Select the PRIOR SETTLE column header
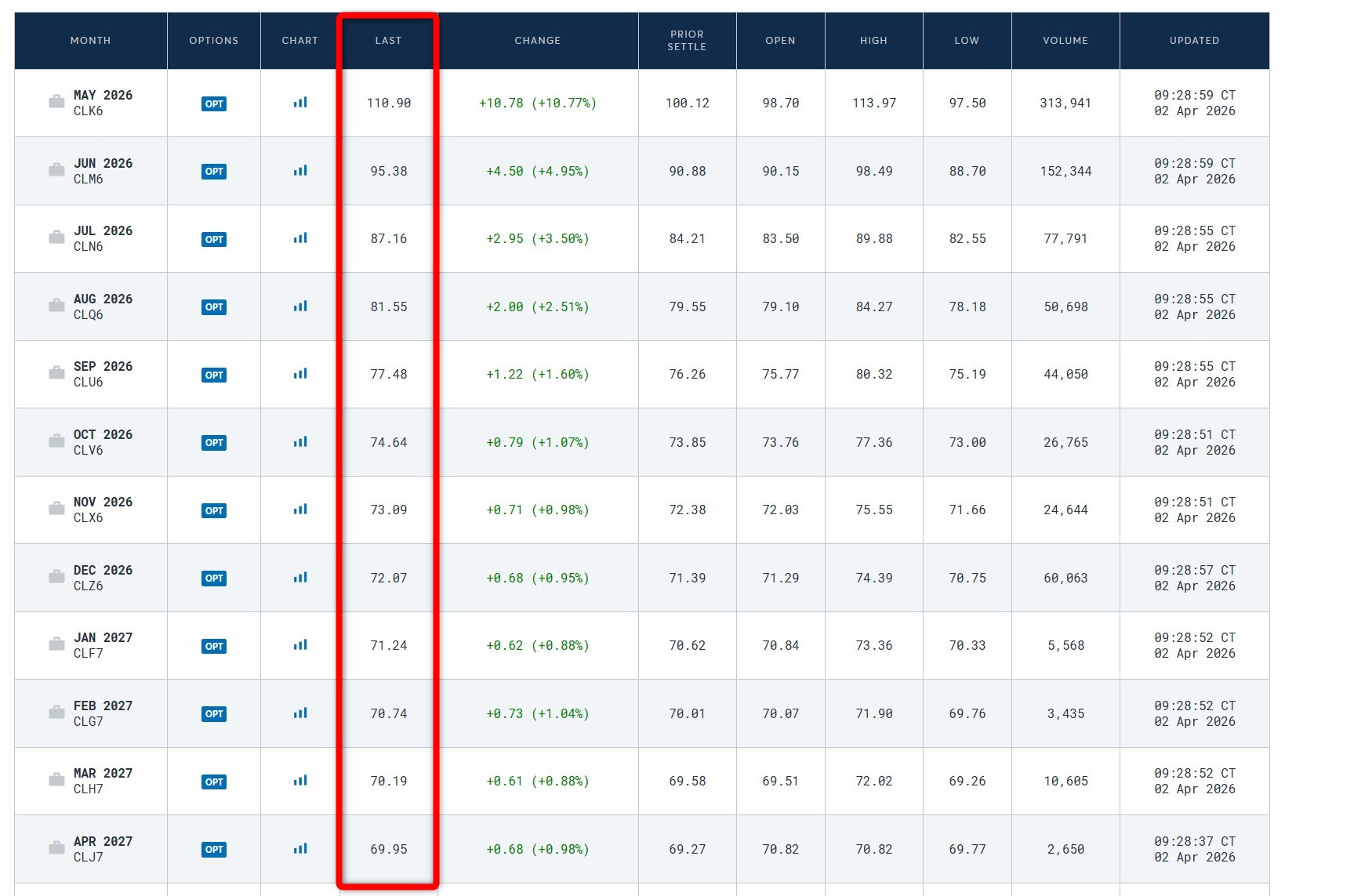This screenshot has height=896, width=1372. pos(687,41)
